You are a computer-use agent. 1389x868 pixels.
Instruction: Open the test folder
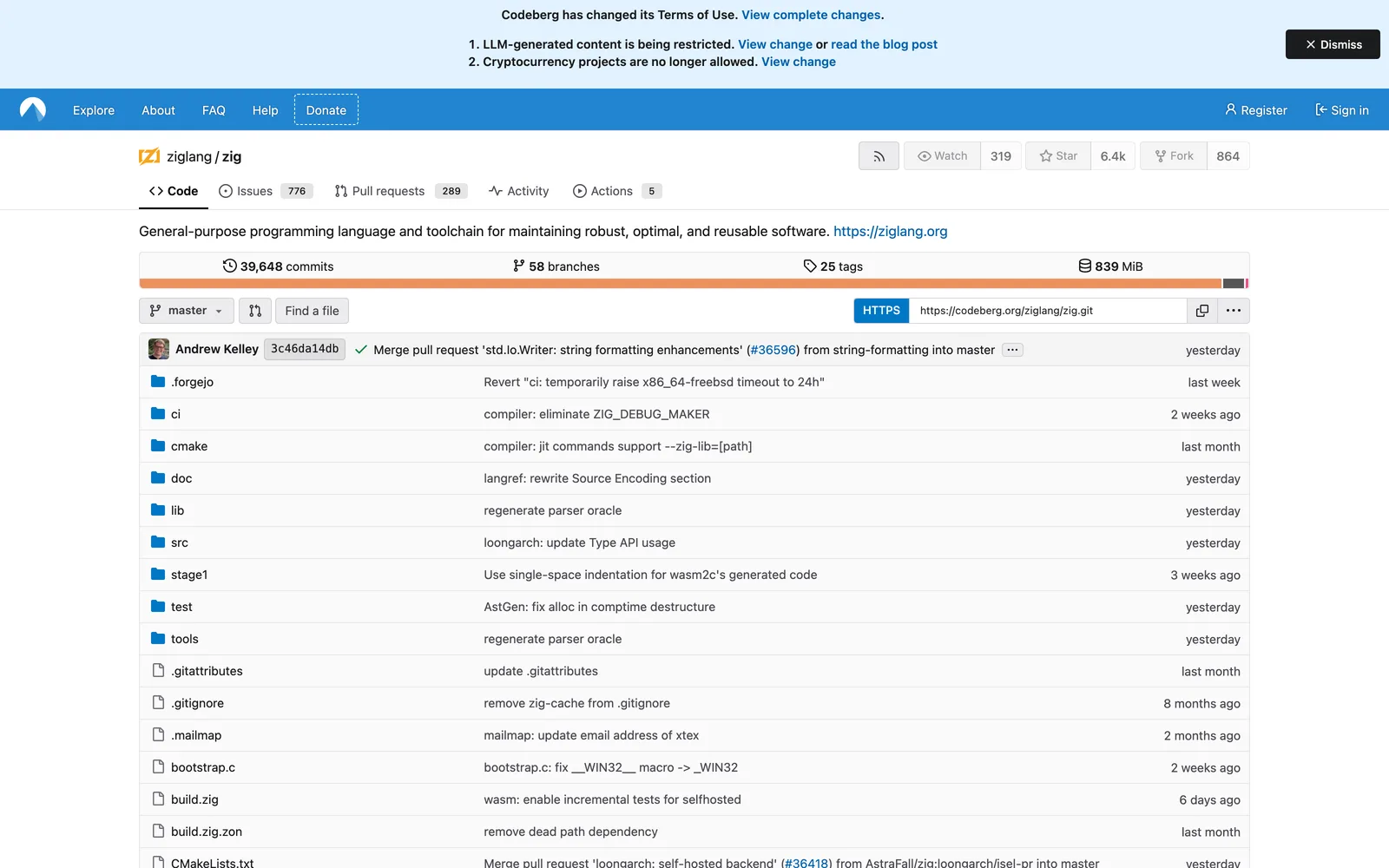click(181, 607)
